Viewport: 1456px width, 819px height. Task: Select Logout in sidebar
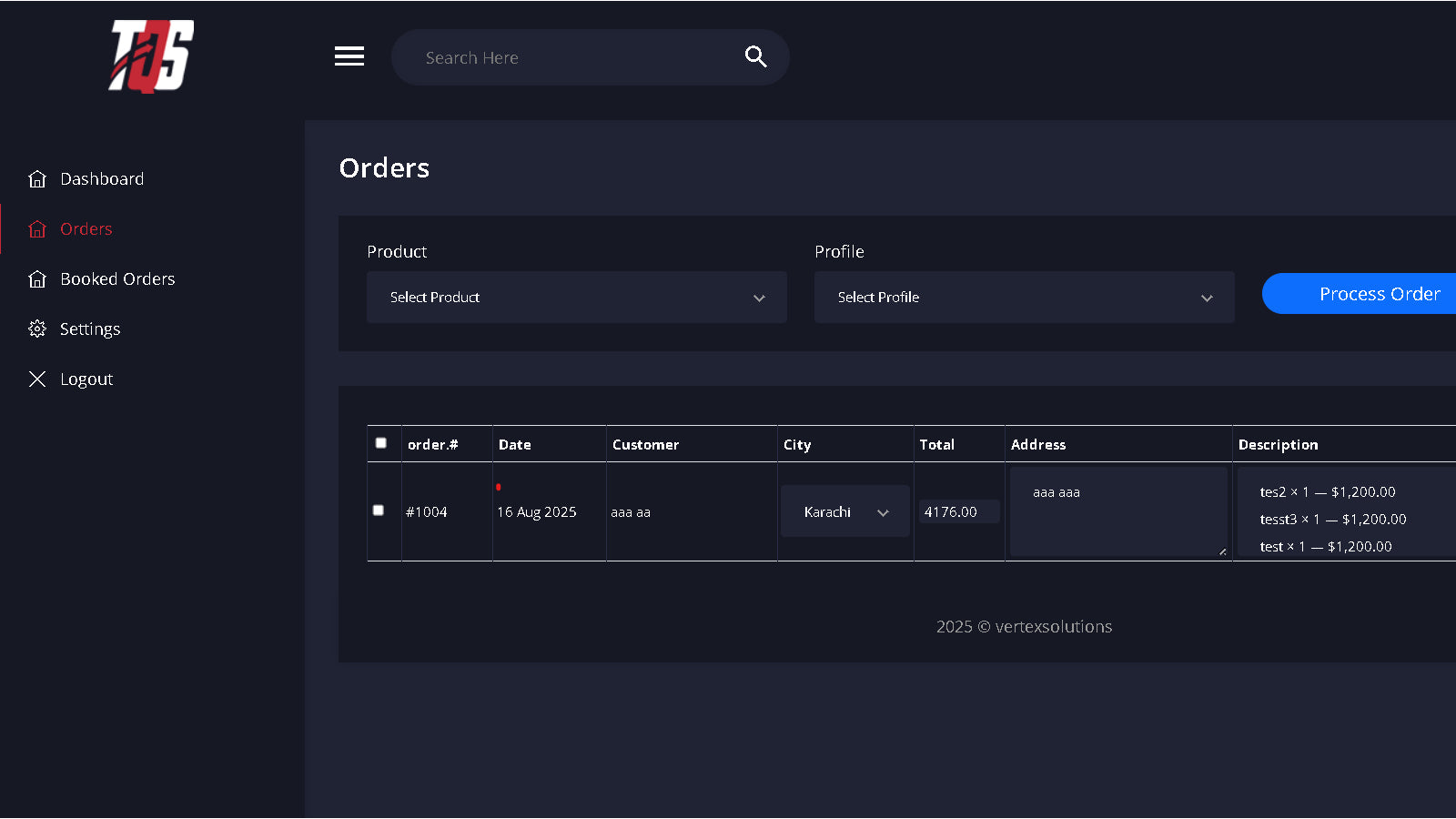86,379
